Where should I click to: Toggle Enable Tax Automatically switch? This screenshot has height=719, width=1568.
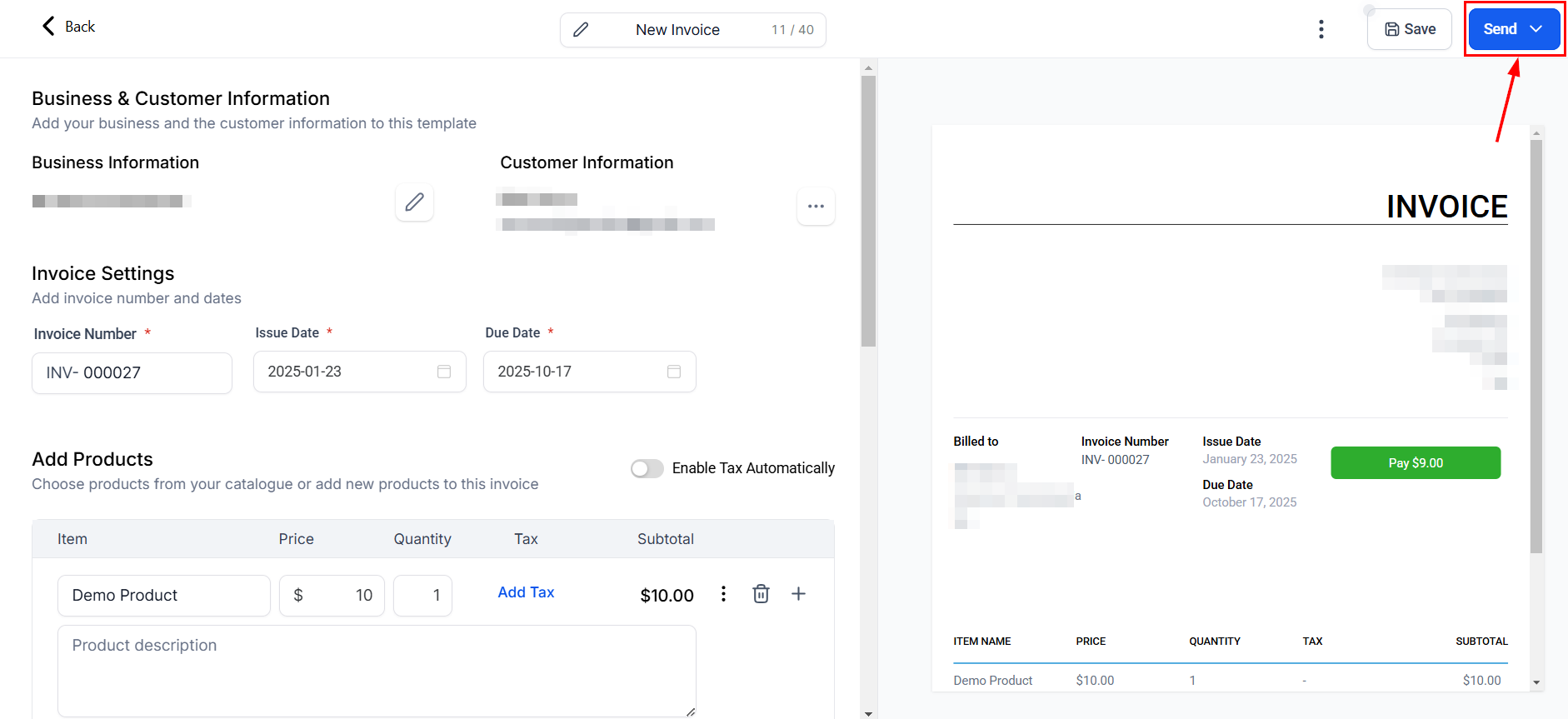[x=647, y=468]
